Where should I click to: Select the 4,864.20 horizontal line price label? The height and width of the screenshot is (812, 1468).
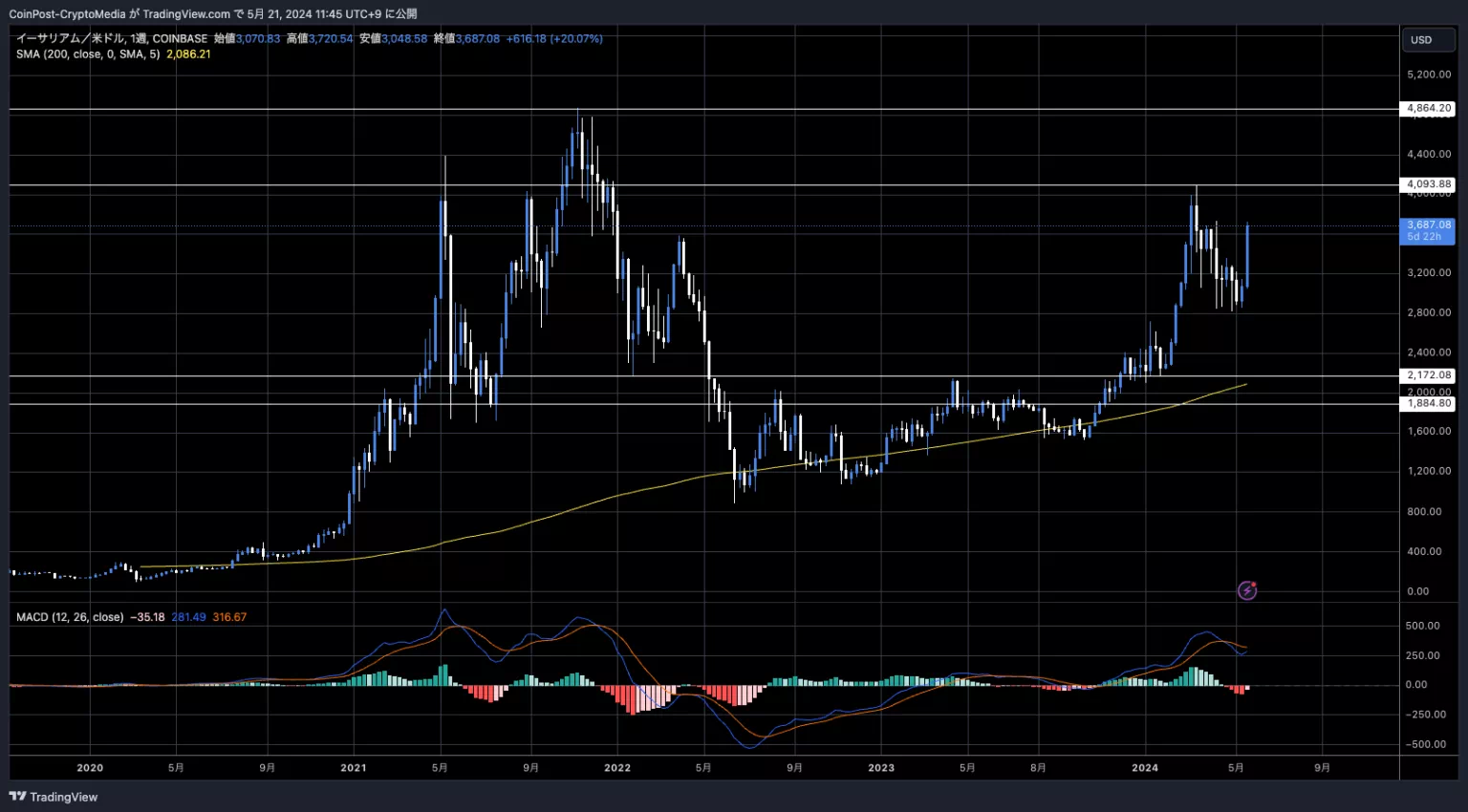[x=1429, y=109]
